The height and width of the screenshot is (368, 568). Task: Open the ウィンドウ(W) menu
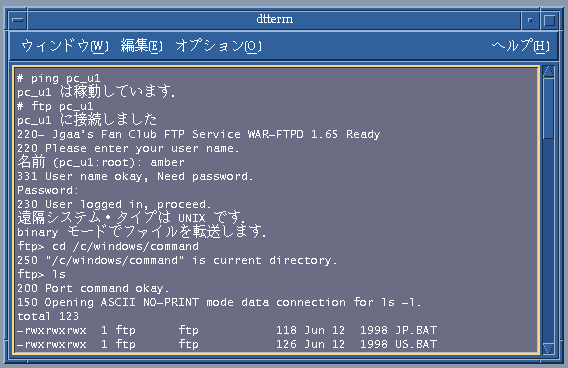(x=65, y=46)
